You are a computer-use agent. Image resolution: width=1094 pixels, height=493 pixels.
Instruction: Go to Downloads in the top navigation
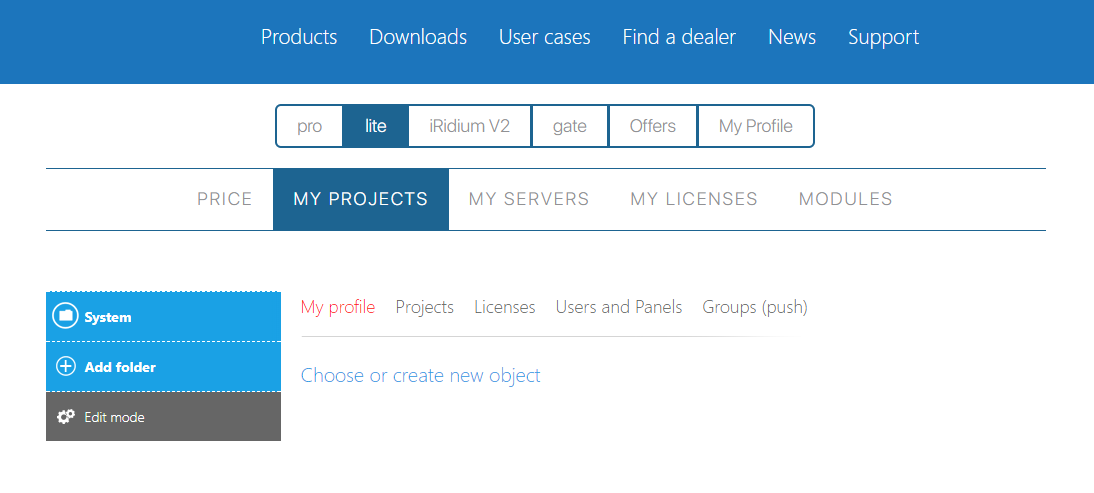coord(418,37)
